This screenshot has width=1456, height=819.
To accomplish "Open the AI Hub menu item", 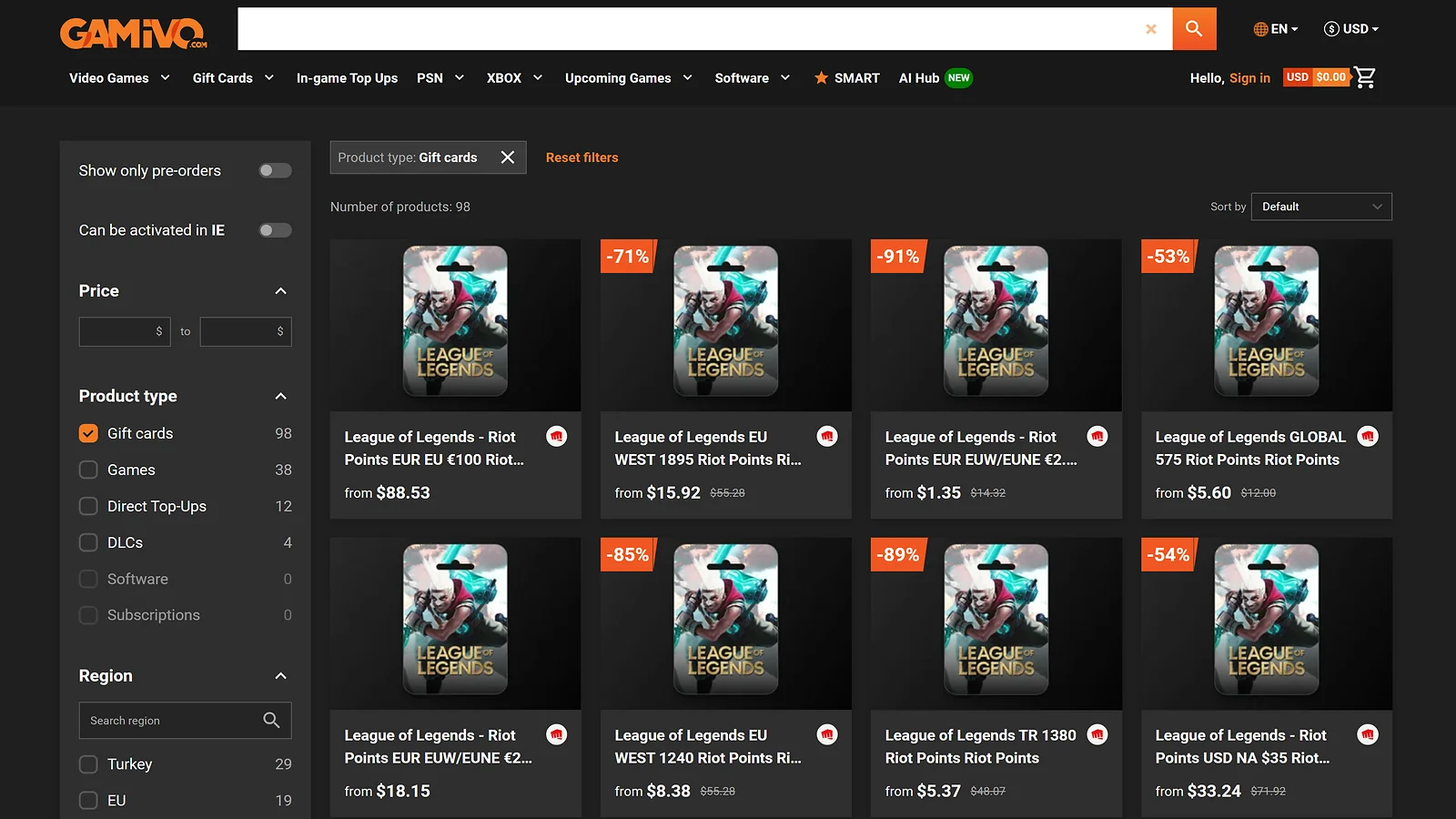I will (x=919, y=77).
